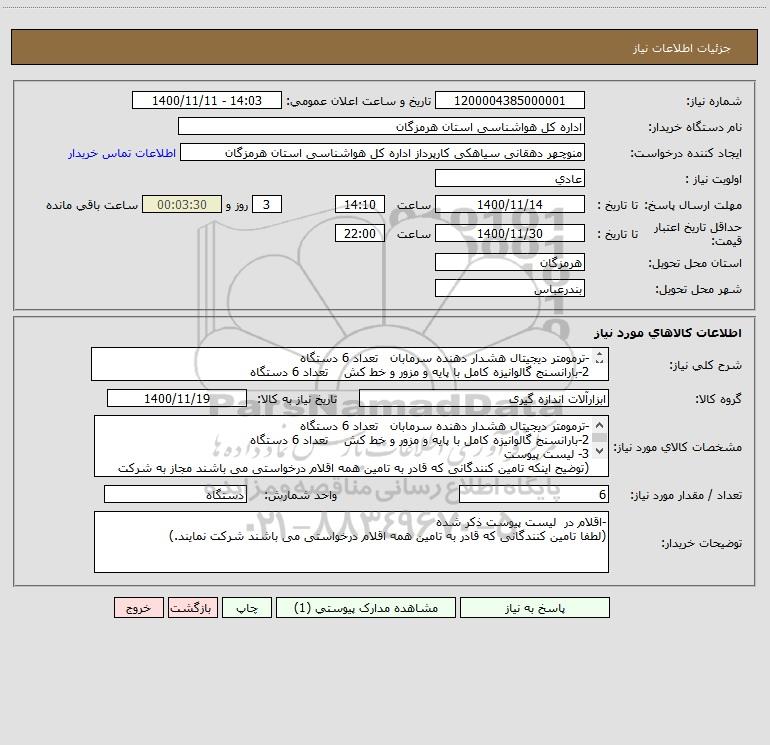The height and width of the screenshot is (745, 770).
Task: Click scroll down arrow in specifications box
Action: click(599, 450)
